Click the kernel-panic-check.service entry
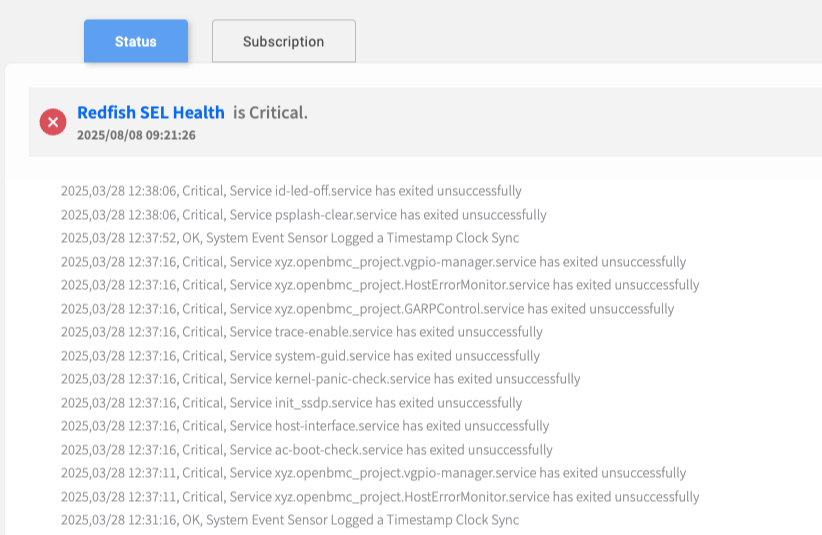This screenshot has width=822, height=535. coord(321,379)
